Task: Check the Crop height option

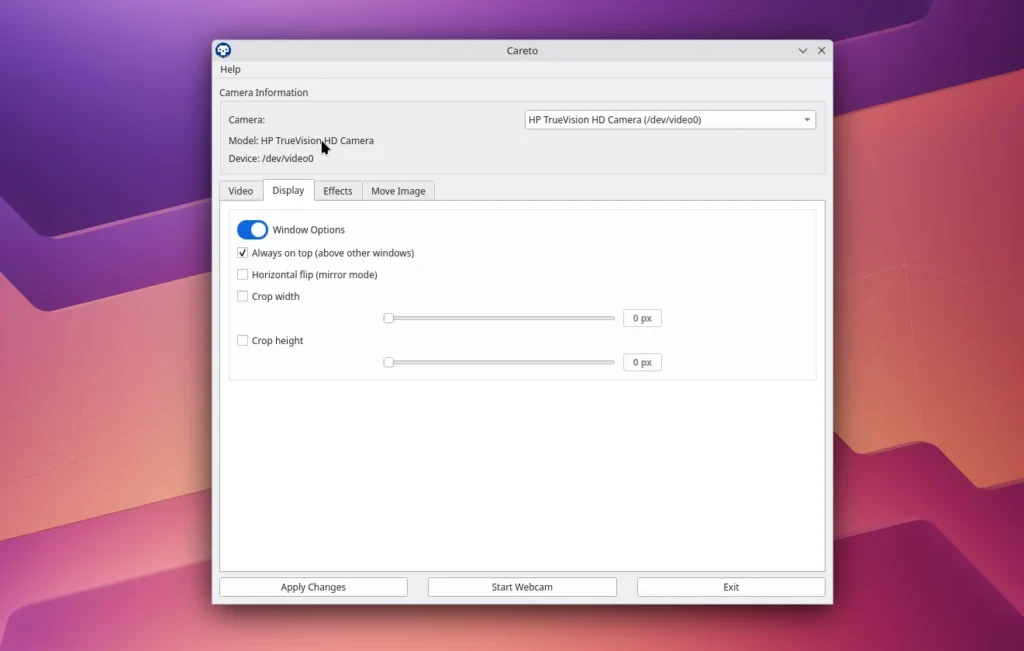Action: [243, 341]
